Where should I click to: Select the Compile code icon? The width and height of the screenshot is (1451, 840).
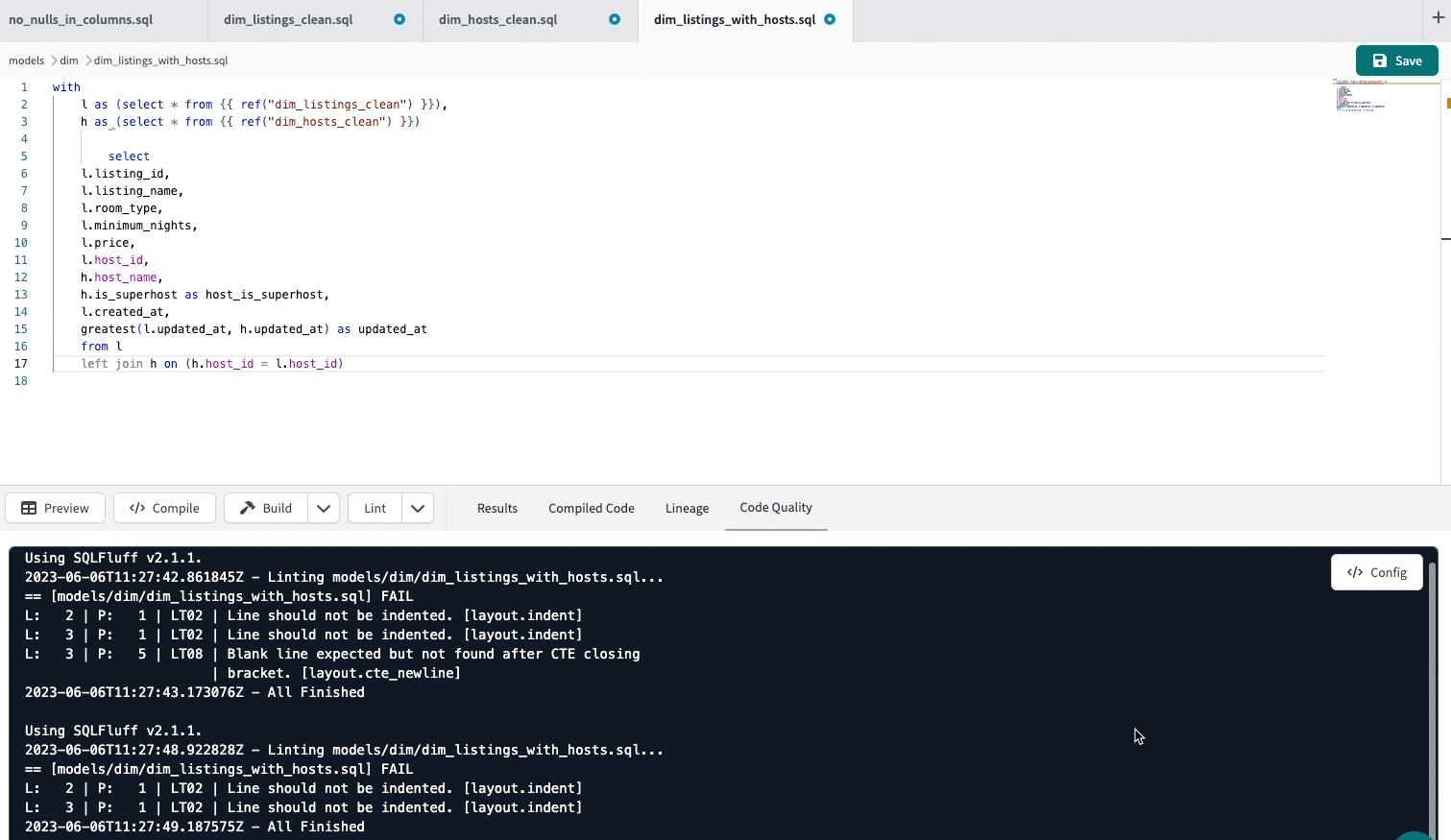[x=137, y=508]
